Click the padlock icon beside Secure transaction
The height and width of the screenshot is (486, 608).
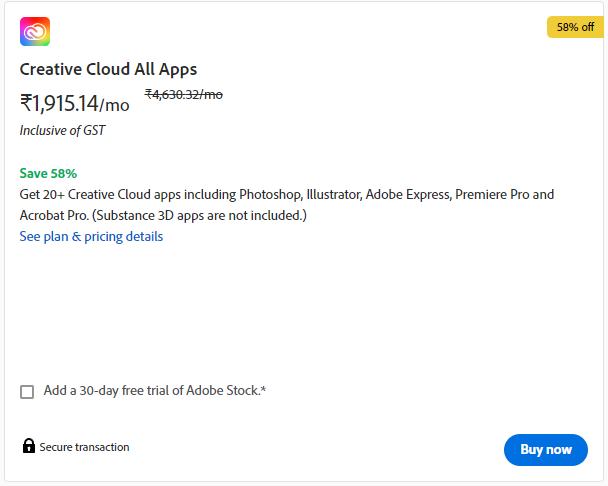tap(29, 446)
